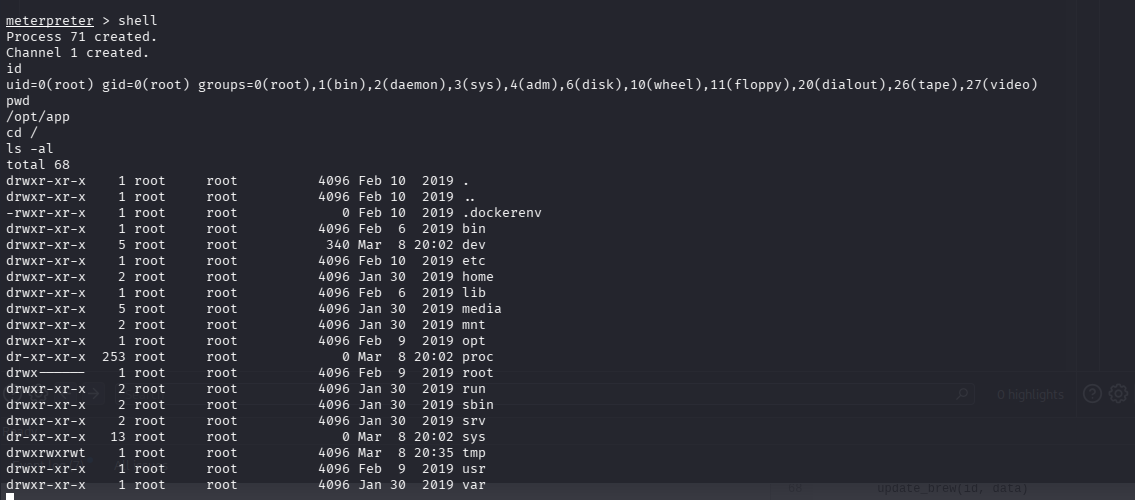Image resolution: width=1135 pixels, height=500 pixels.
Task: Click the 'root' directory name at row end
Action: pos(478,373)
